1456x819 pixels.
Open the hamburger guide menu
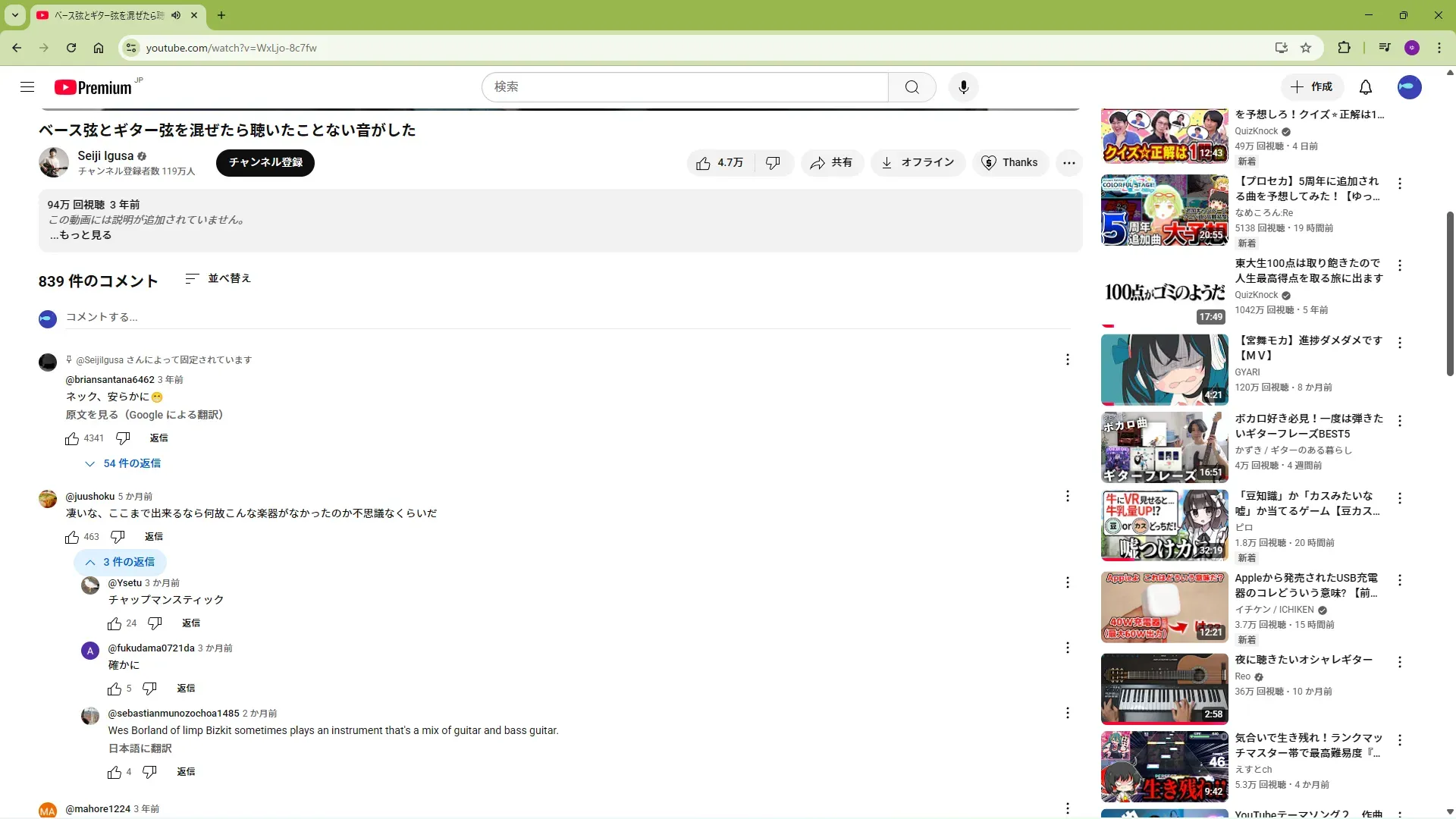[27, 87]
